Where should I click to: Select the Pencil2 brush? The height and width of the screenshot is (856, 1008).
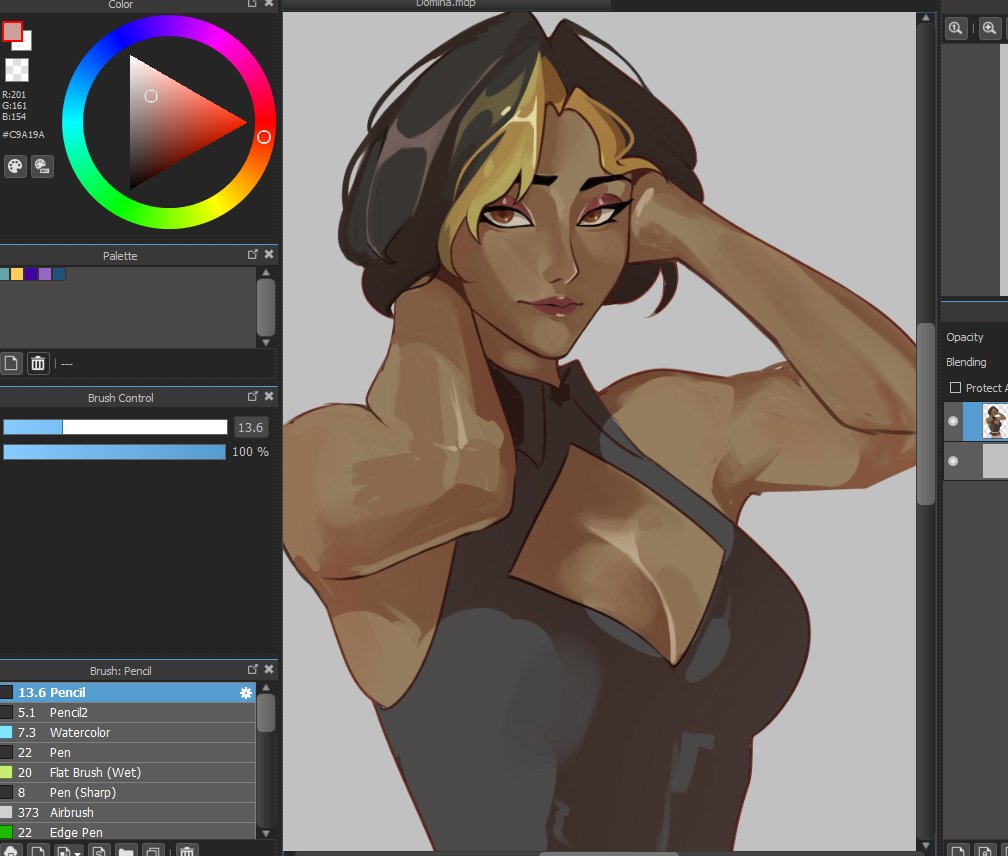tap(127, 712)
